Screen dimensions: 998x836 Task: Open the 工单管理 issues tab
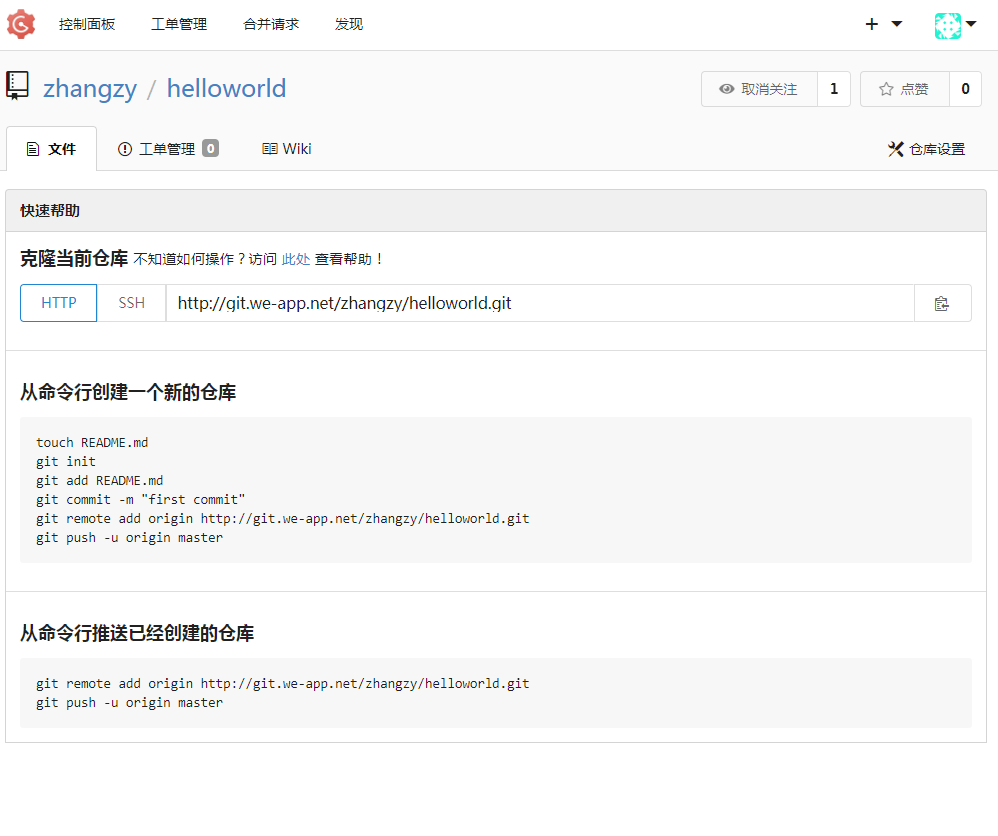click(x=167, y=149)
